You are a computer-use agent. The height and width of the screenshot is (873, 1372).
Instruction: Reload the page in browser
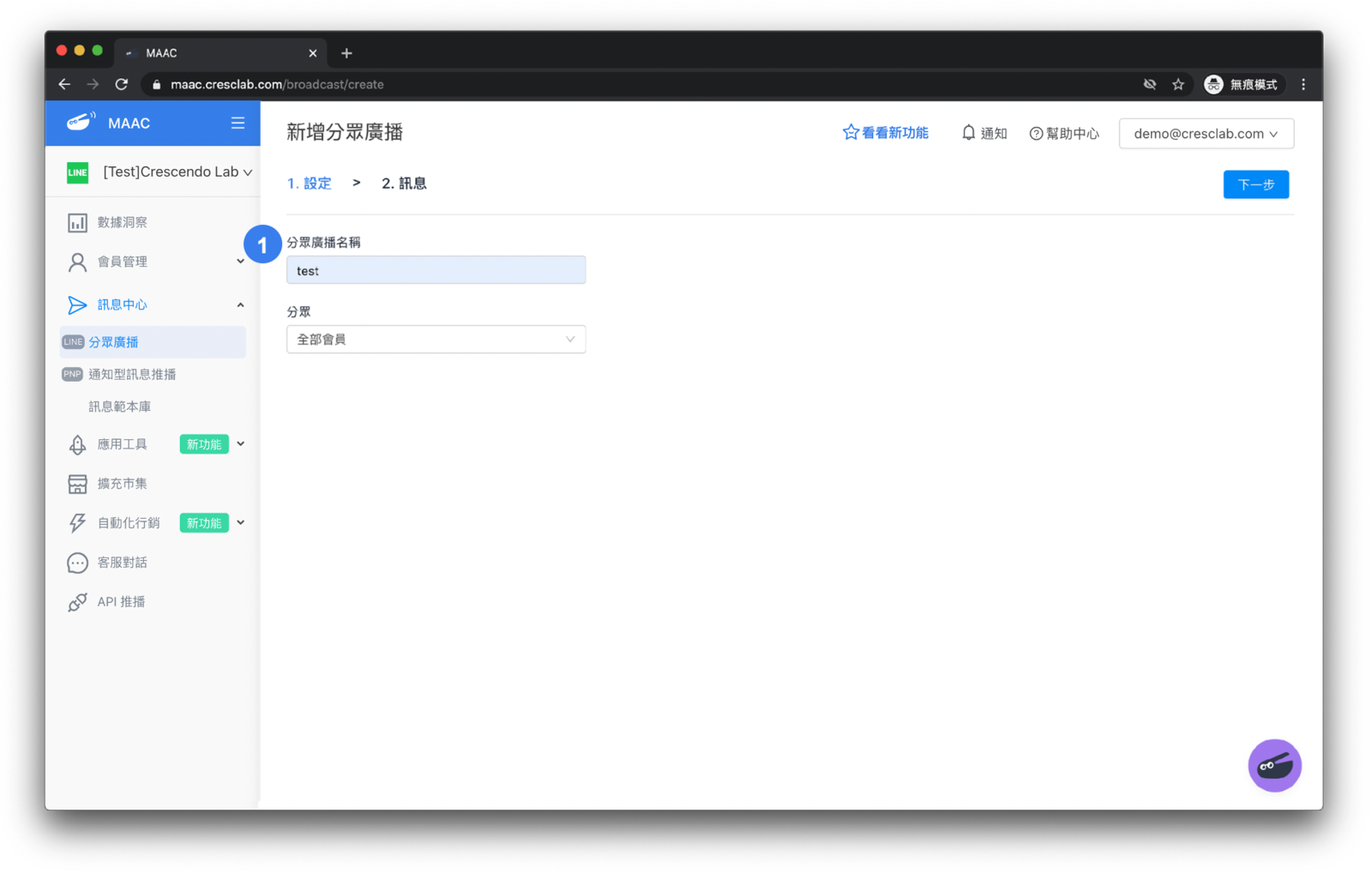pyautogui.click(x=122, y=84)
